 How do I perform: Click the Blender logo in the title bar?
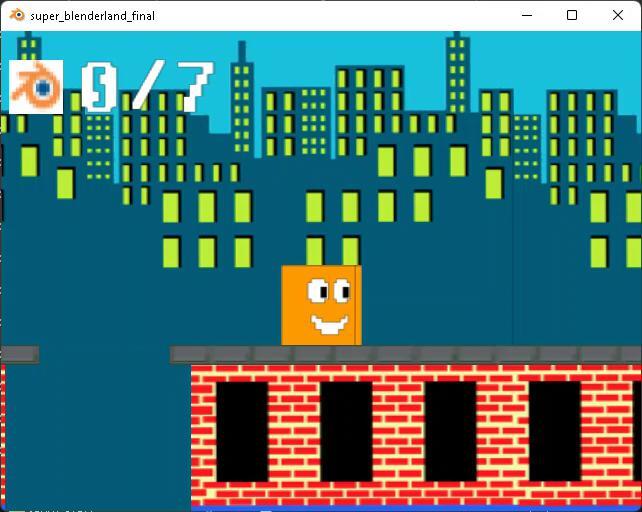point(17,16)
